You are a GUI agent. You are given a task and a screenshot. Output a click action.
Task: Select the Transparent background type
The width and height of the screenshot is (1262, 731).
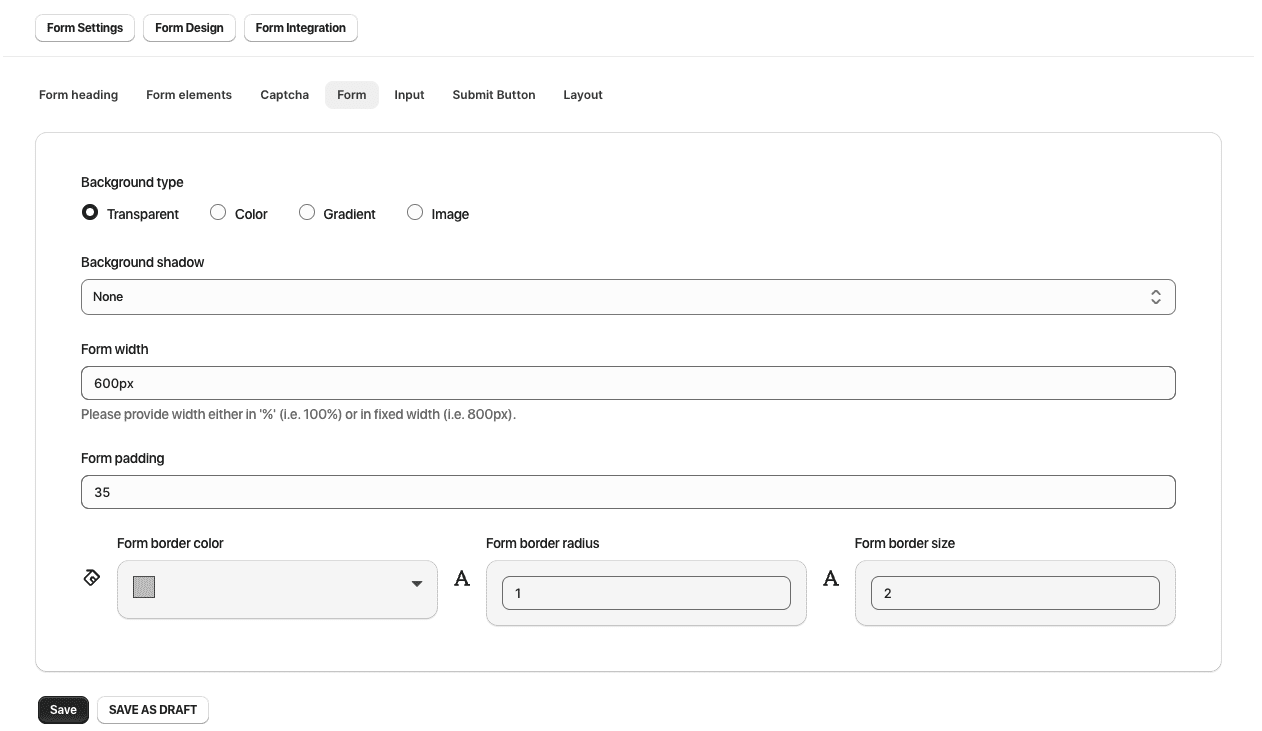(90, 213)
